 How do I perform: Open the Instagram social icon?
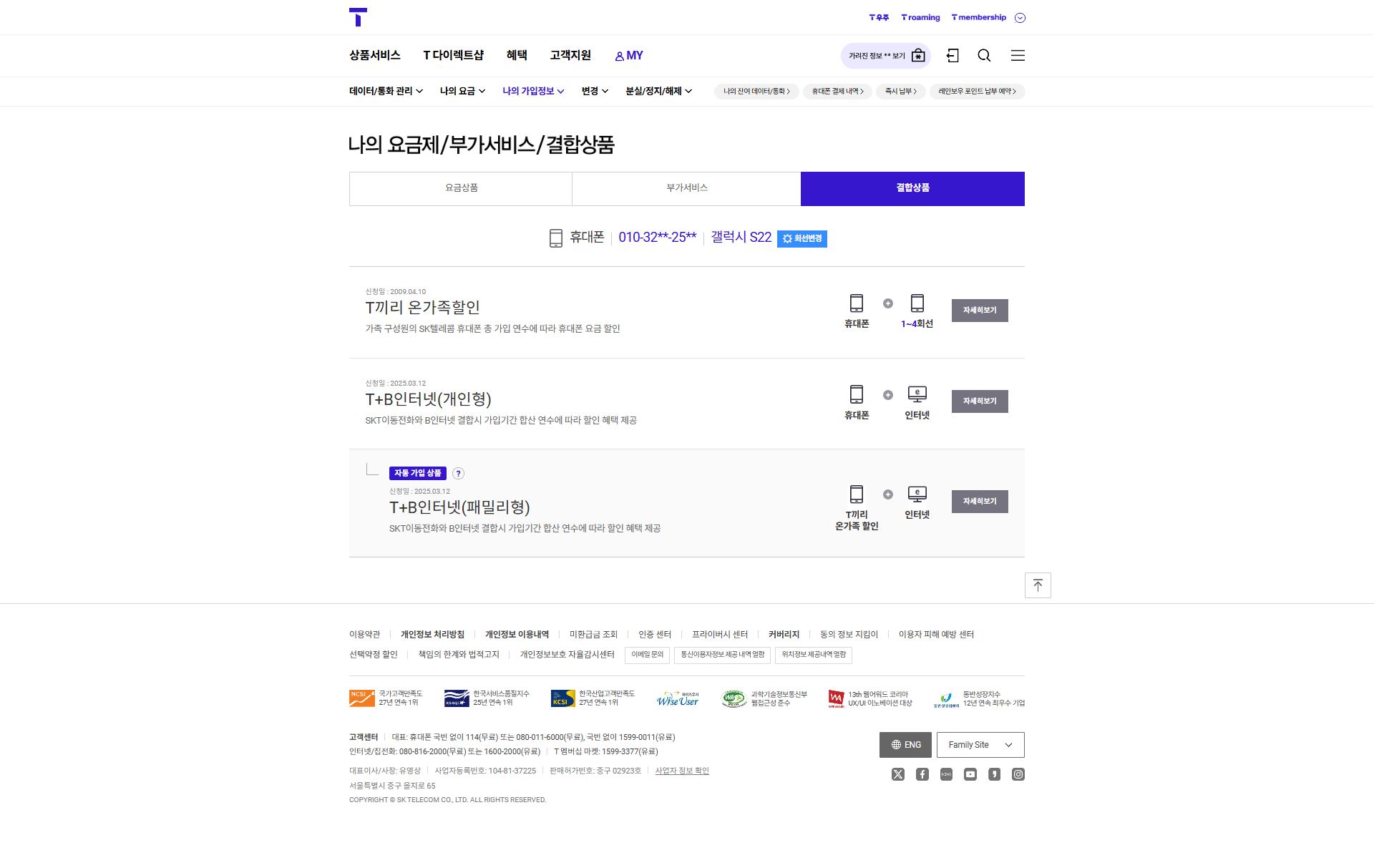[x=1018, y=774]
